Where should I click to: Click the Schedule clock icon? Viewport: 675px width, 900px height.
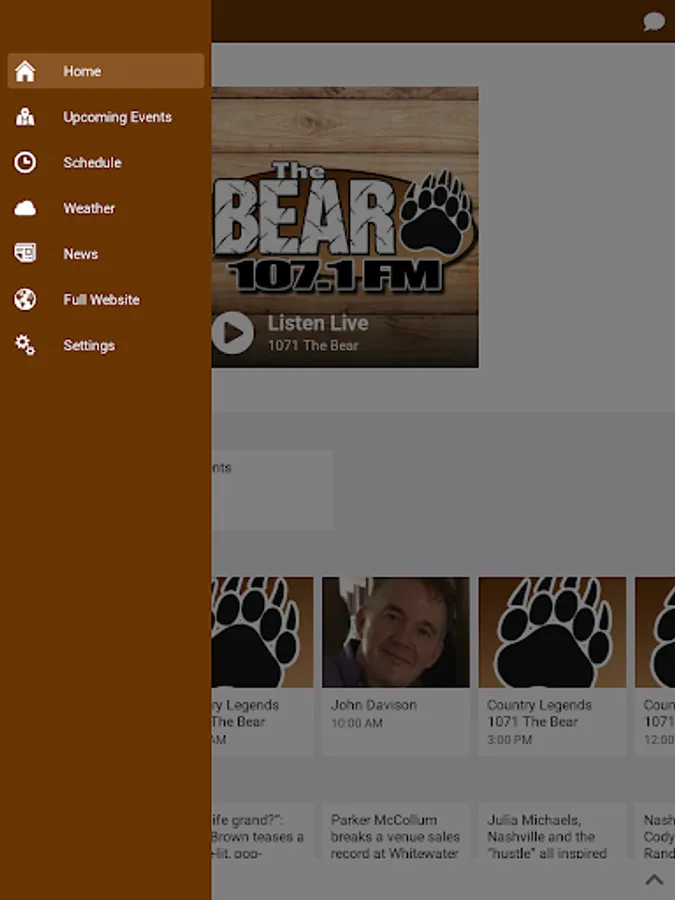(25, 163)
